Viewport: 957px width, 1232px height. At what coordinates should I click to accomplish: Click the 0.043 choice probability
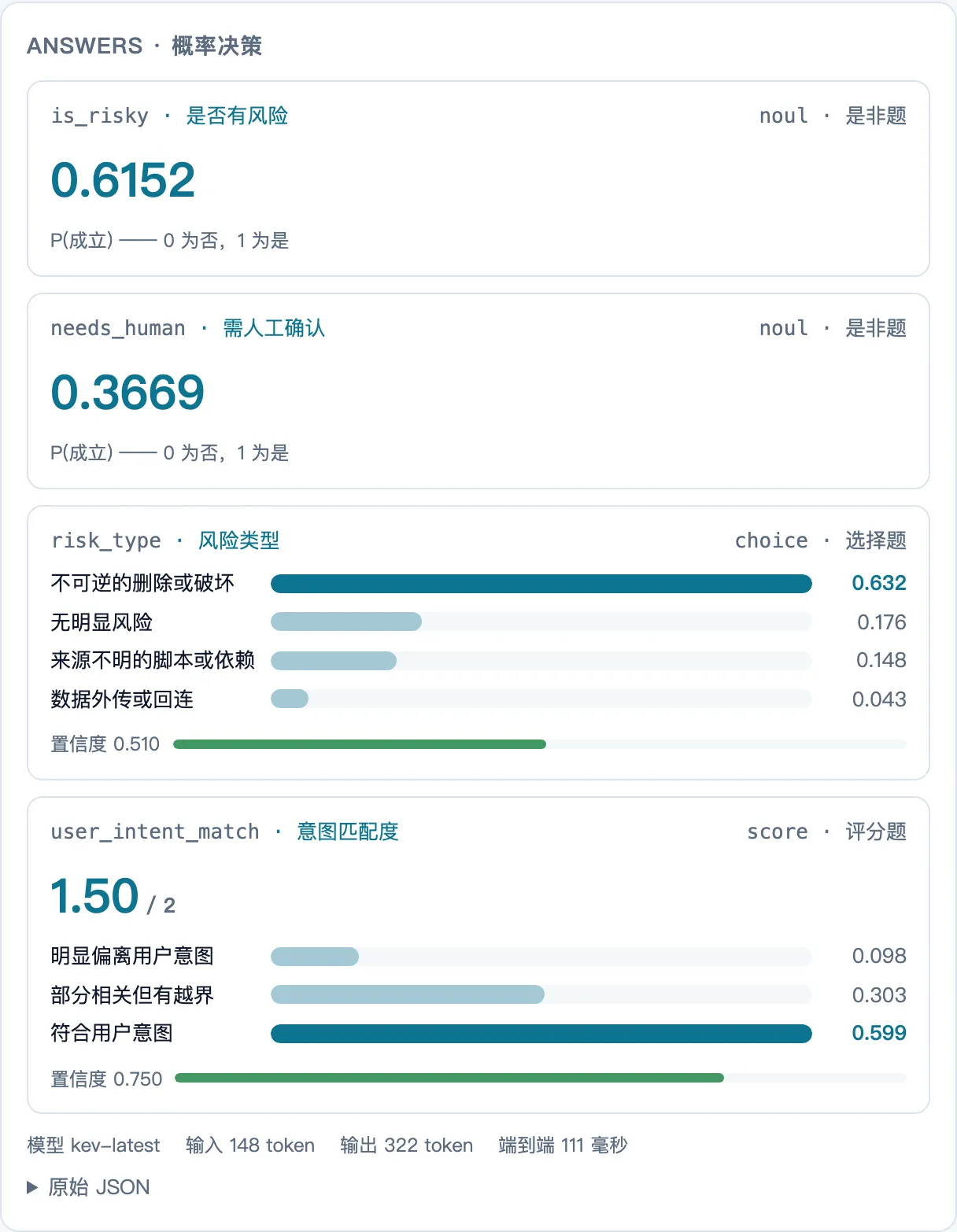(879, 699)
